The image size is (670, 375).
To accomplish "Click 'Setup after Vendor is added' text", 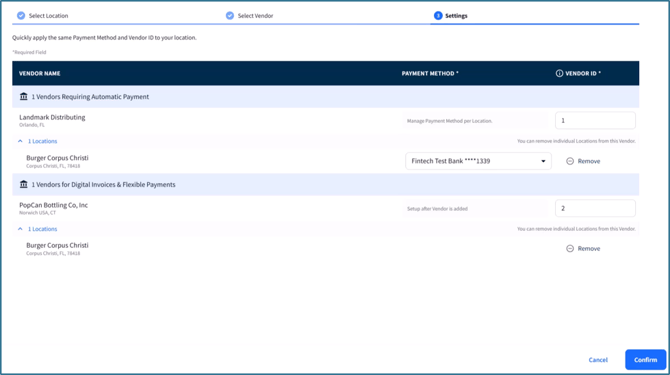I will pyautogui.click(x=437, y=209).
